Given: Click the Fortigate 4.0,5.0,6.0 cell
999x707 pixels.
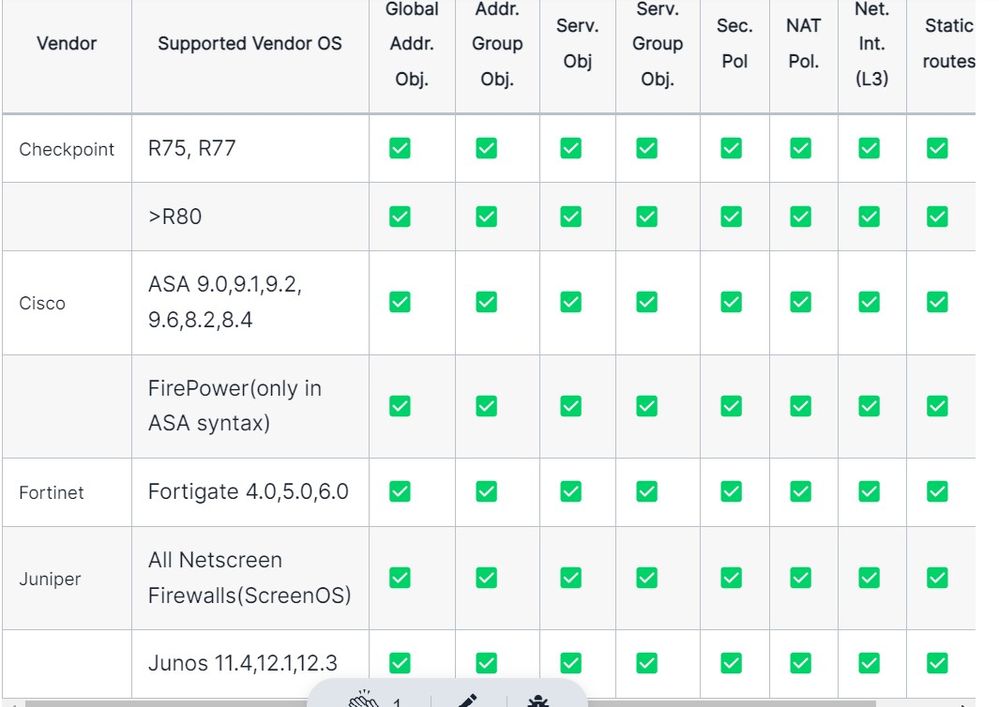Looking at the screenshot, I should (248, 492).
